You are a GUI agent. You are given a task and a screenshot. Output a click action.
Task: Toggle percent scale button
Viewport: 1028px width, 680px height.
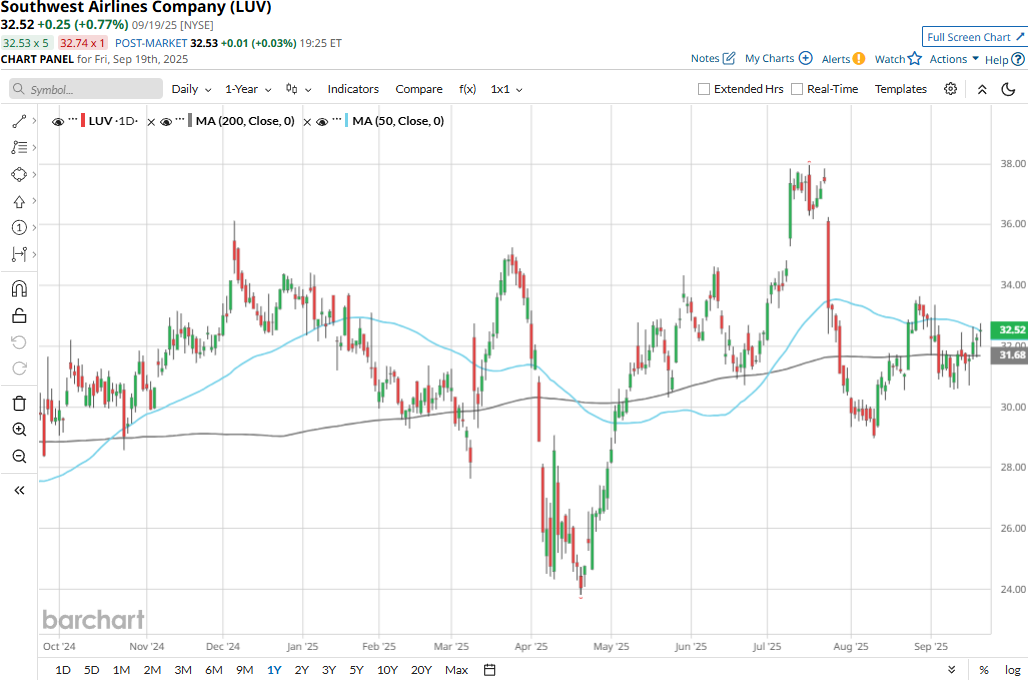point(983,670)
